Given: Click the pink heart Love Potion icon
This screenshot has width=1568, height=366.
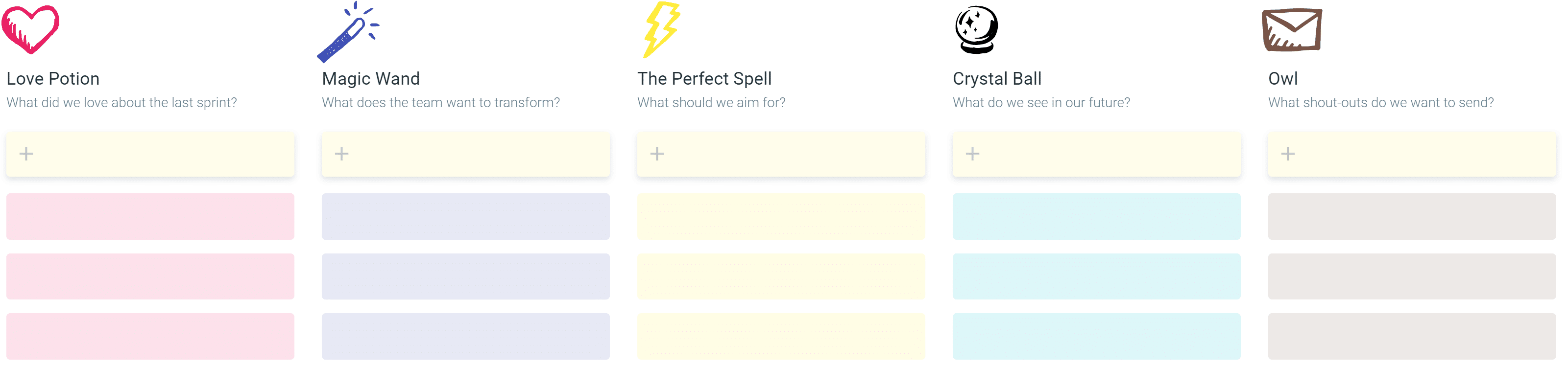Looking at the screenshot, I should (30, 29).
